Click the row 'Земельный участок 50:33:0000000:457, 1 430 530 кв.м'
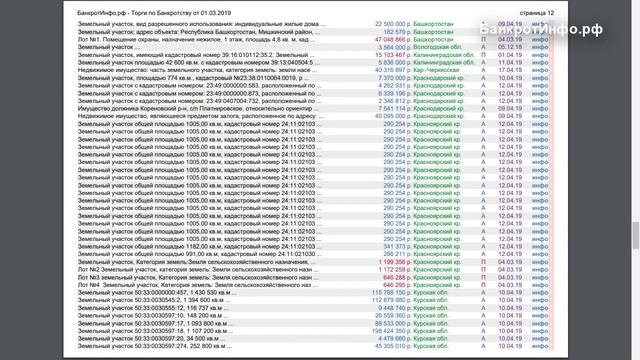 pos(157,293)
